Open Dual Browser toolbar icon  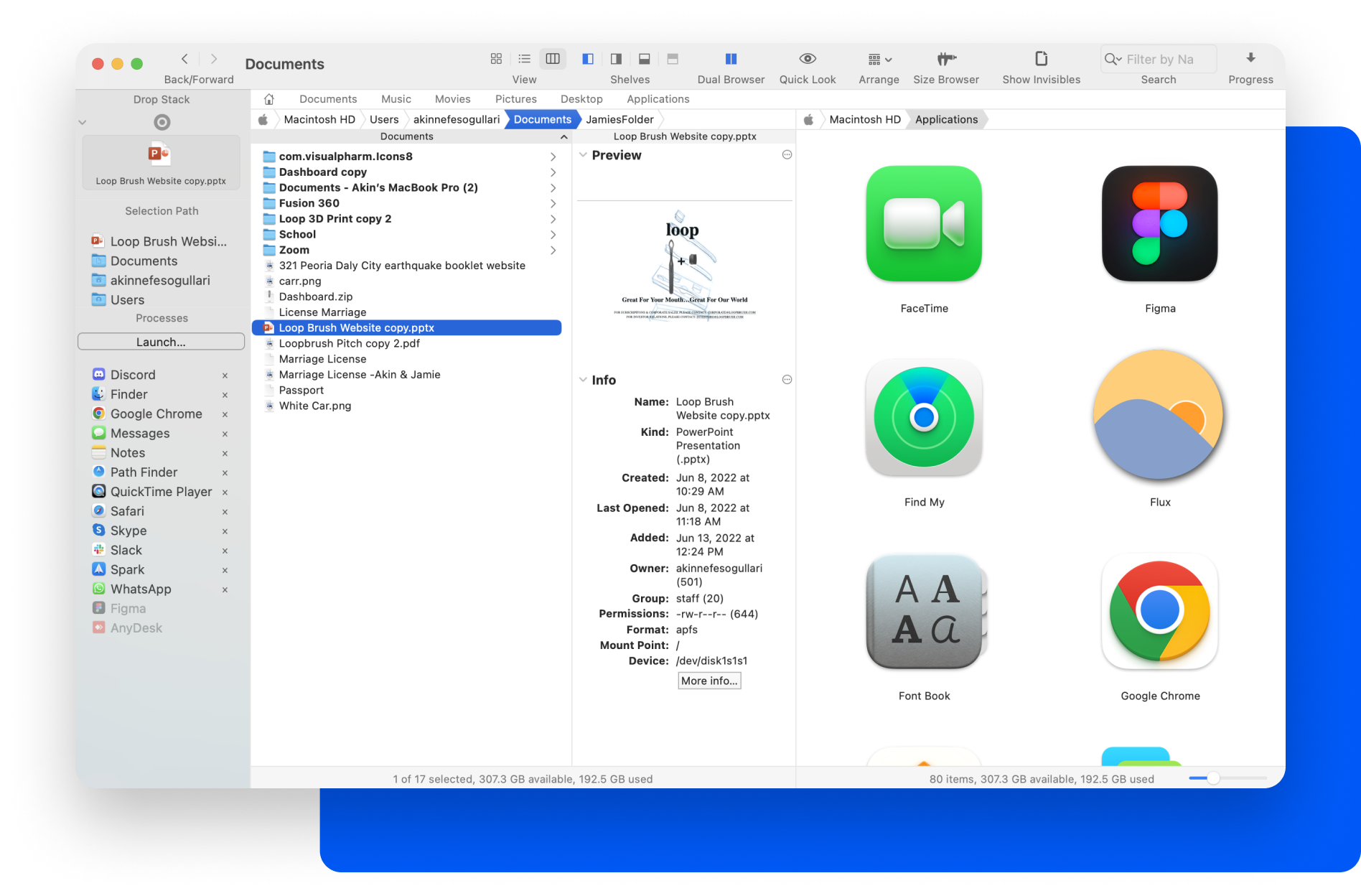(x=731, y=59)
